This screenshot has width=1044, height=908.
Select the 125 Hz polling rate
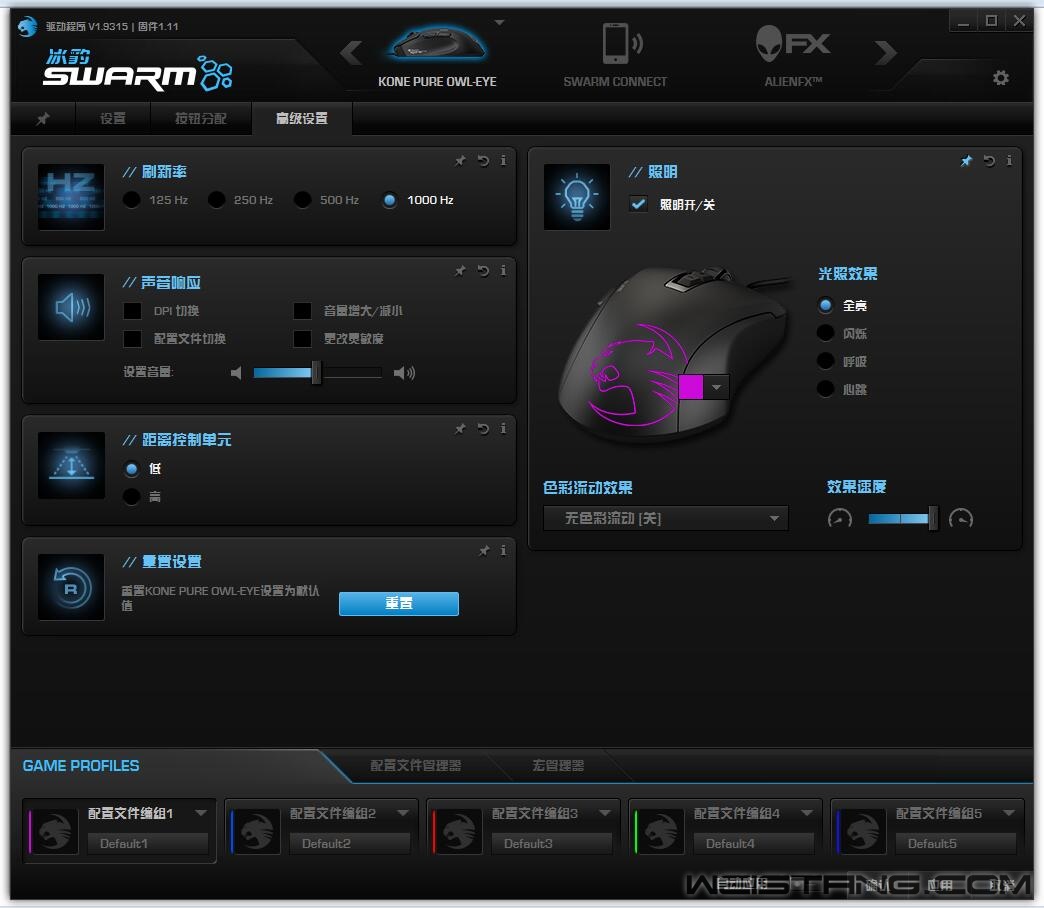tap(132, 200)
